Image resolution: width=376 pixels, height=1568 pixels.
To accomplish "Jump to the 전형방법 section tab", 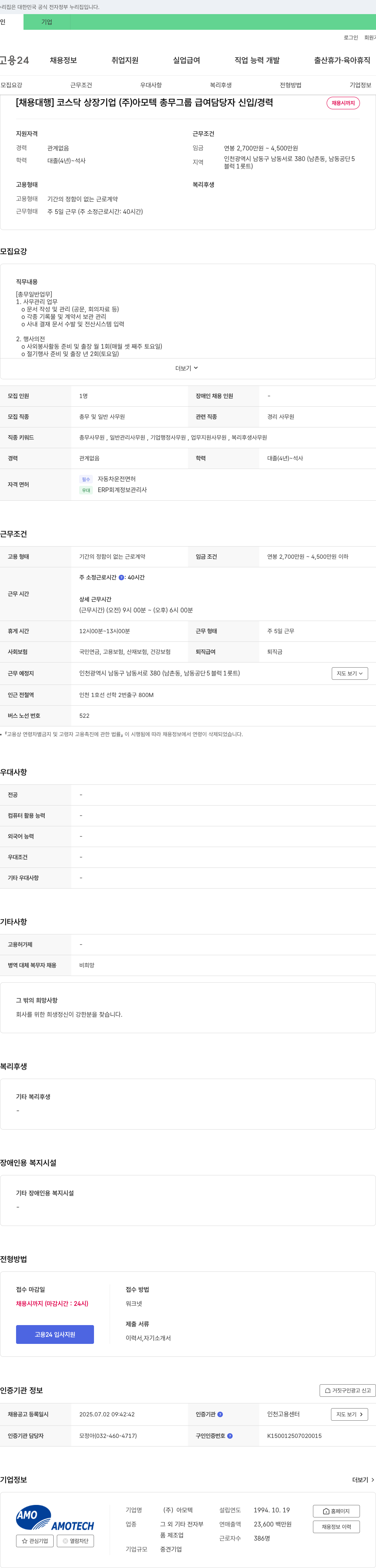I will 290,85.
